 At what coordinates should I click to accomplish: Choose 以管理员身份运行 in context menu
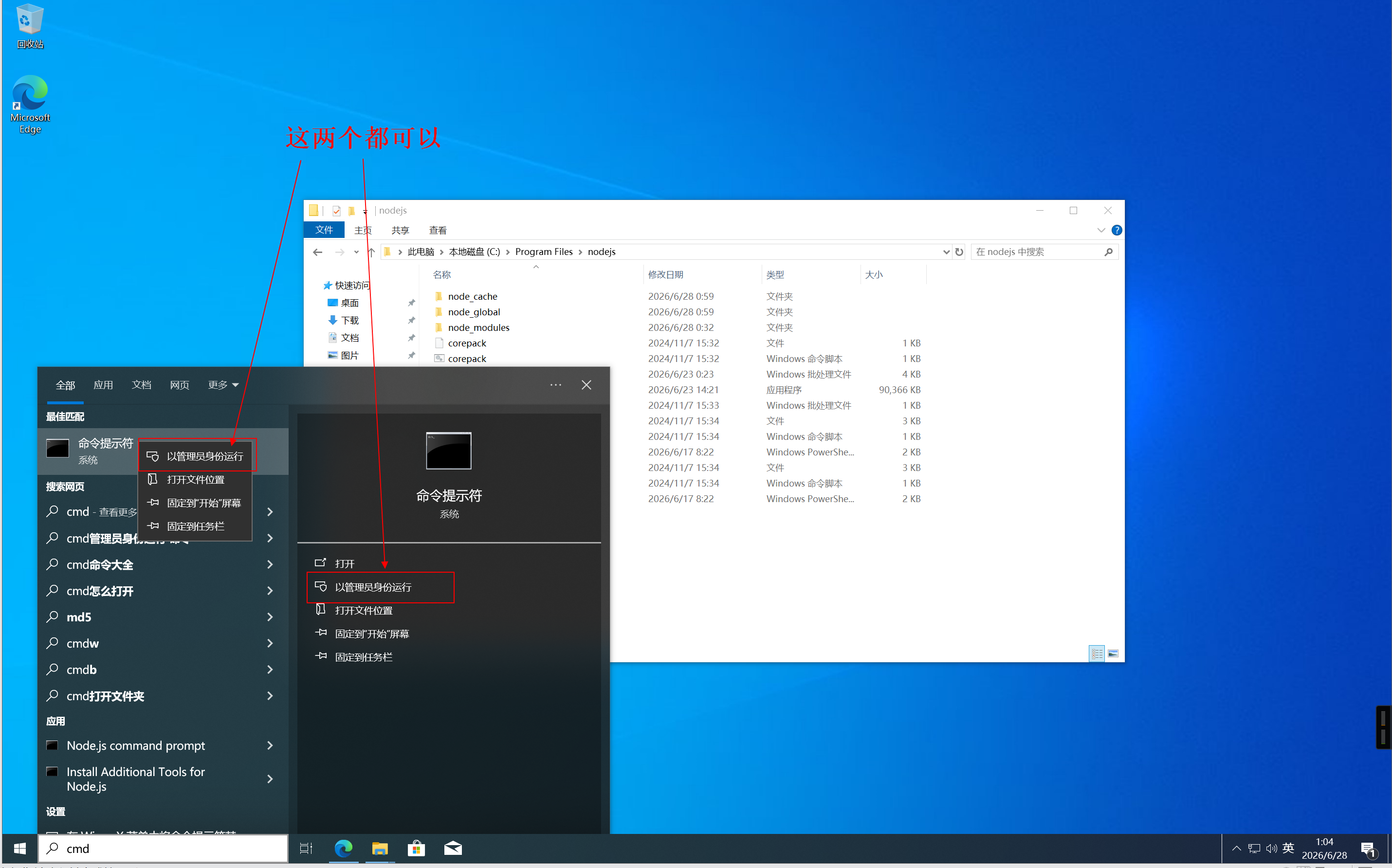click(196, 456)
